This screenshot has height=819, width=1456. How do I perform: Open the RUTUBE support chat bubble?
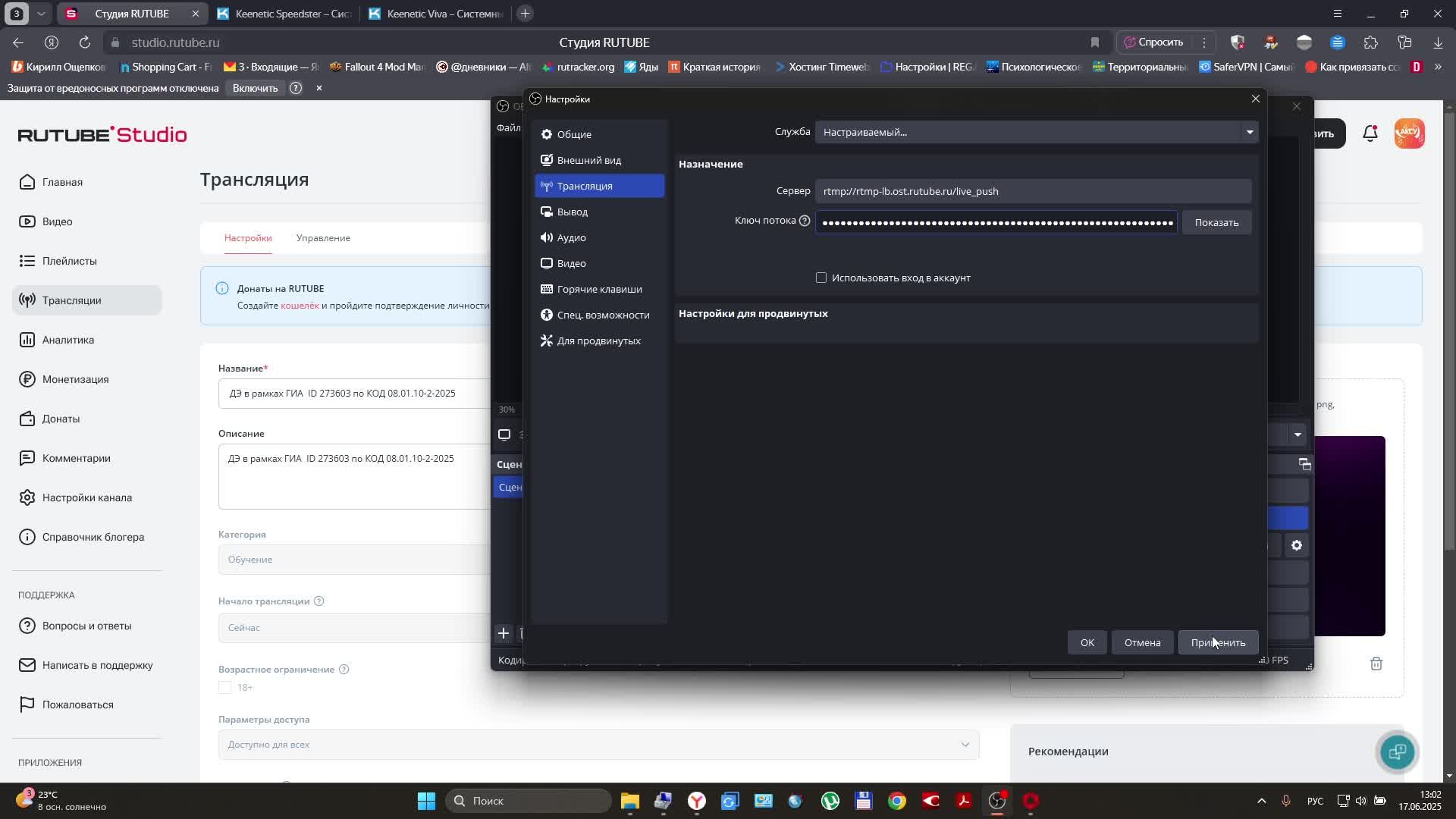tap(1397, 752)
